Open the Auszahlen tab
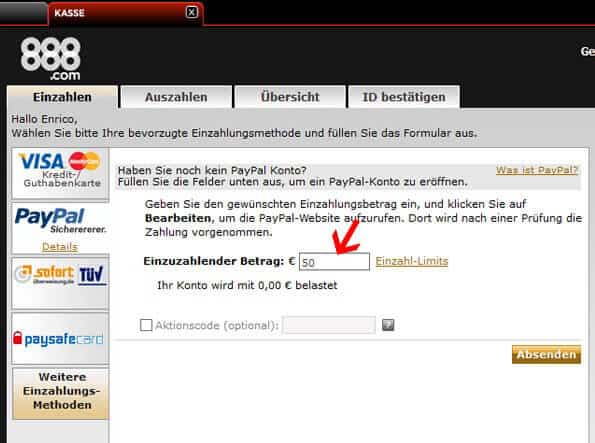Viewport: 595px width, 443px height. coord(176,97)
